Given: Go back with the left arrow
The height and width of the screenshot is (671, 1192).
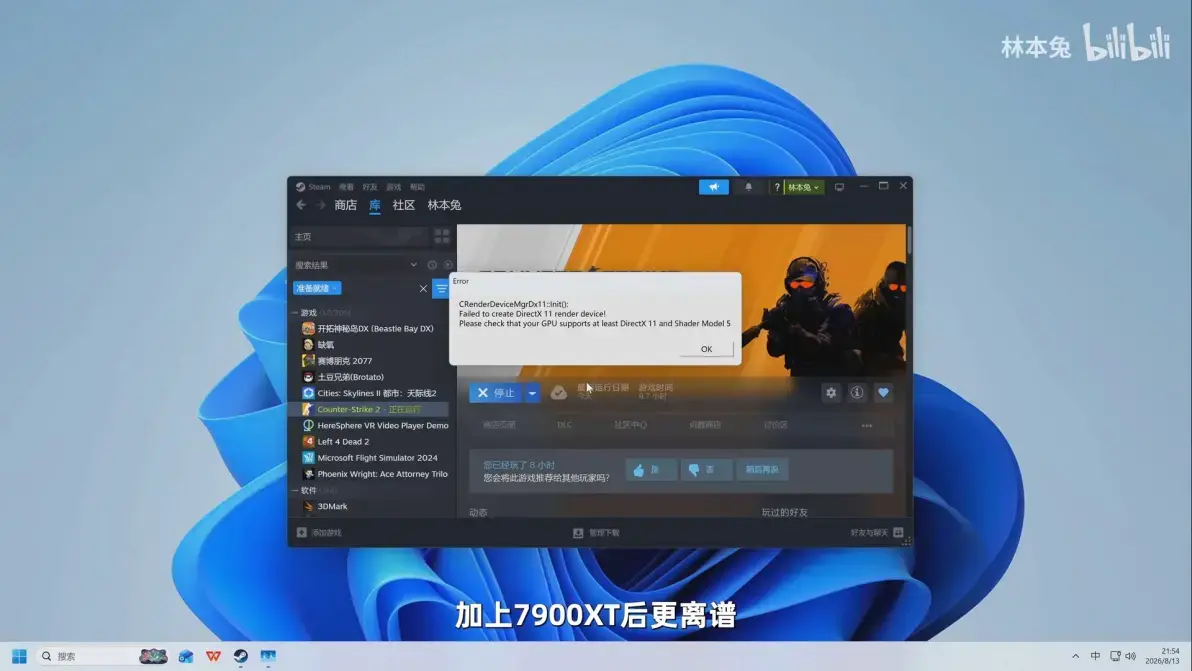Looking at the screenshot, I should (x=301, y=205).
